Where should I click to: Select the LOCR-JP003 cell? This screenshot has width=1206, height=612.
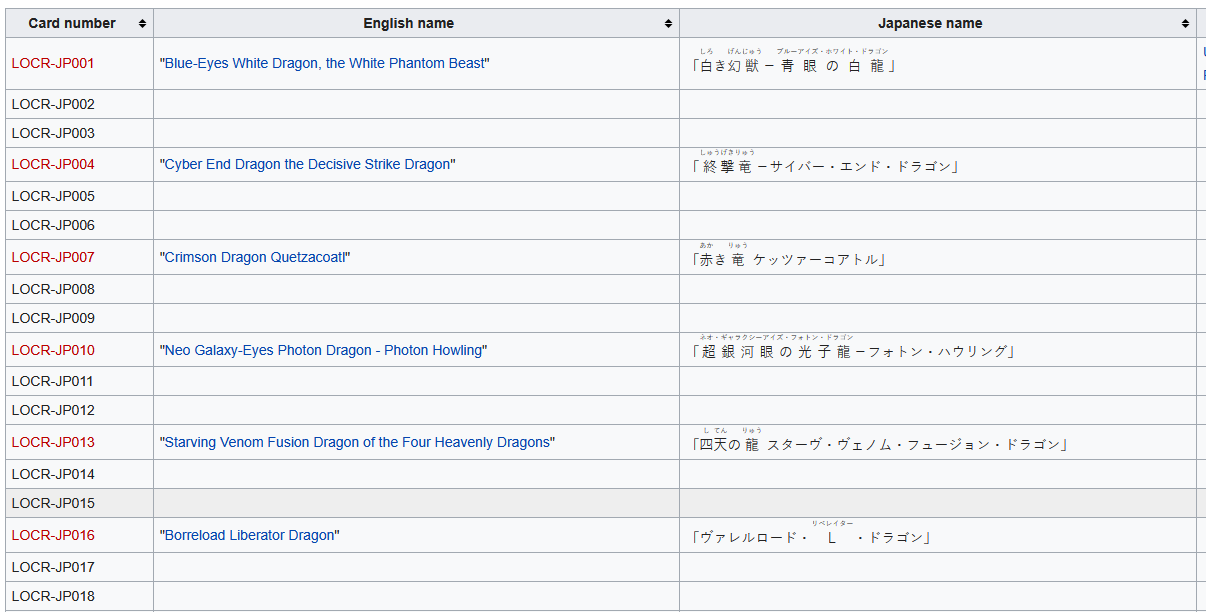[x=79, y=133]
